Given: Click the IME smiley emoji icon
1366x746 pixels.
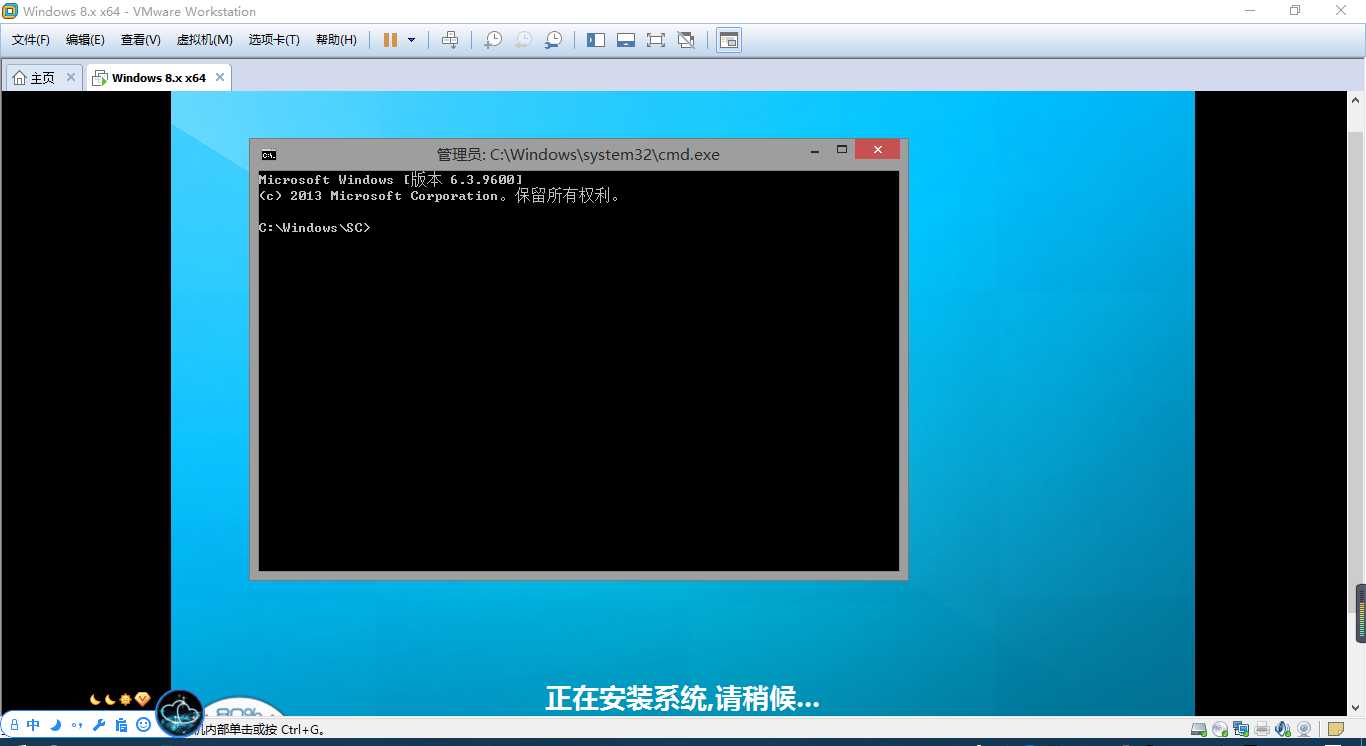Looking at the screenshot, I should pos(143,724).
